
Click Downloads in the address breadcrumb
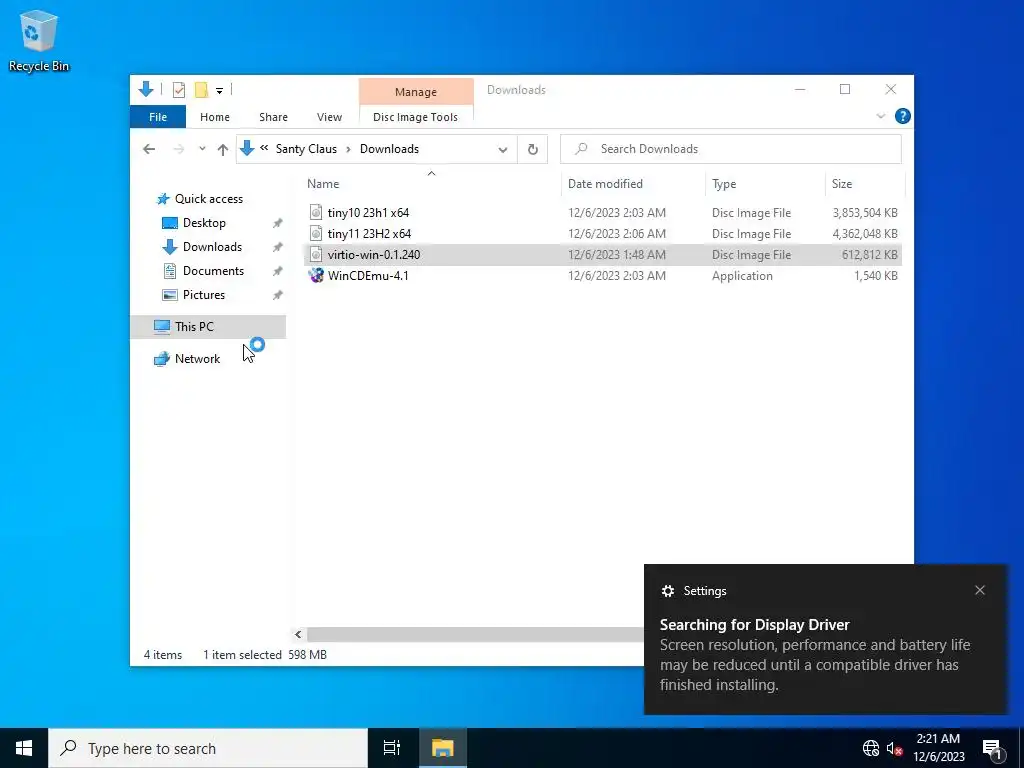coord(389,149)
